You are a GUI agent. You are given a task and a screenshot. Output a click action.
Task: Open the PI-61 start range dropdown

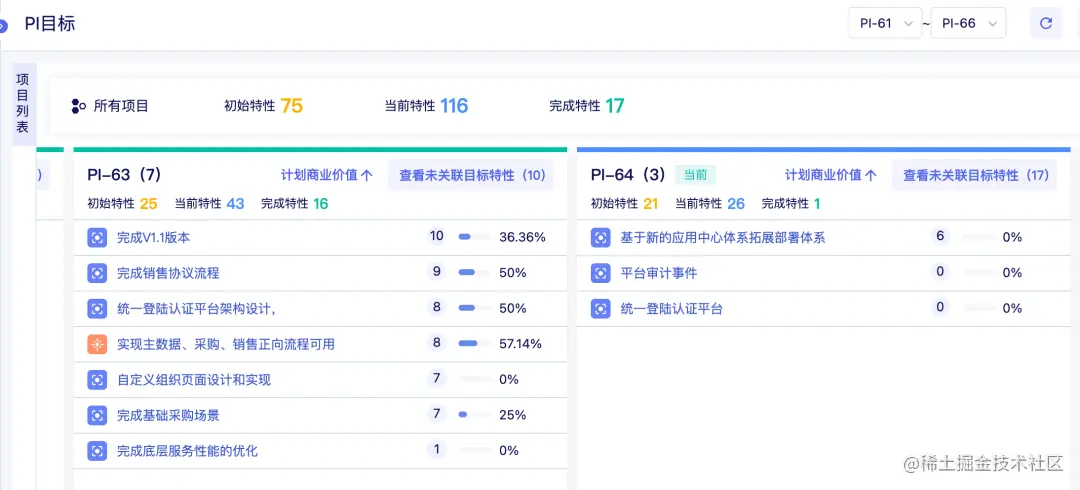coord(885,23)
